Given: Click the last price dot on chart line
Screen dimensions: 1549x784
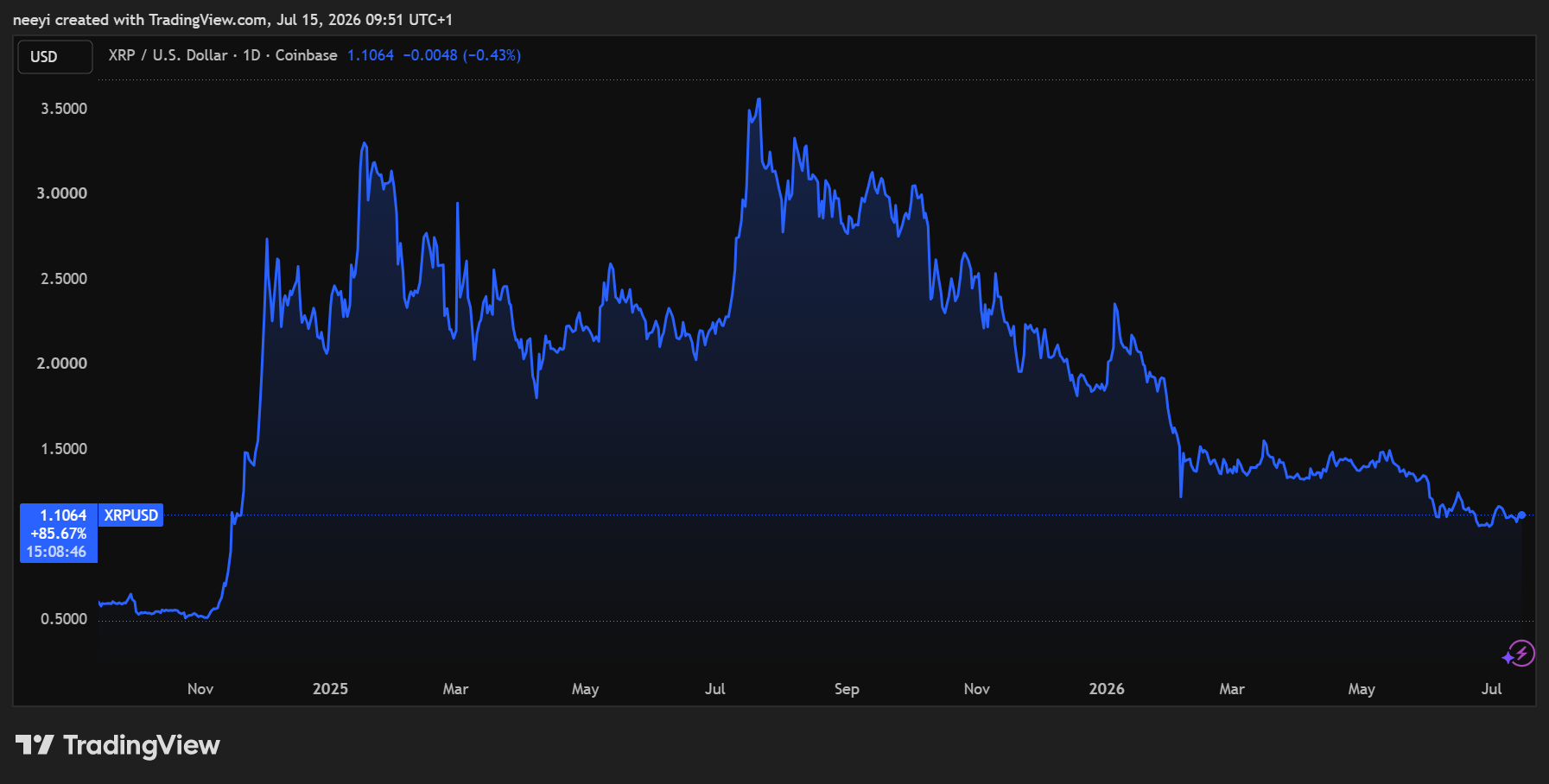Looking at the screenshot, I should [1521, 515].
